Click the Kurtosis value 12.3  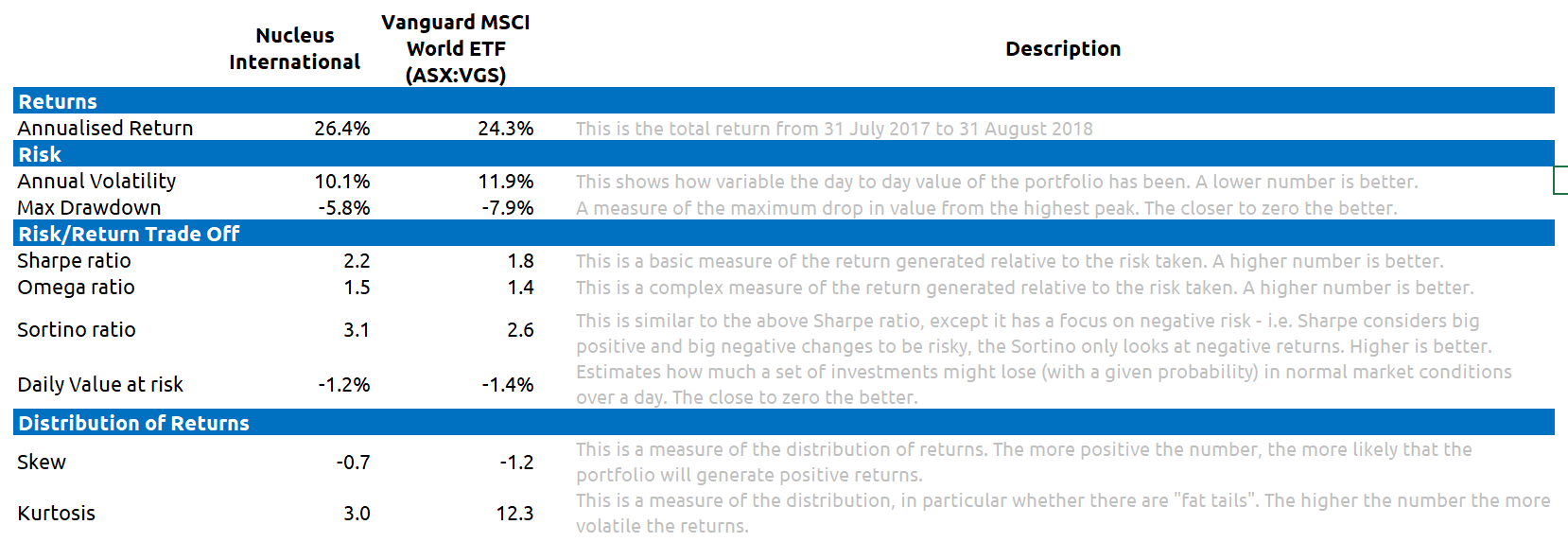coord(514,513)
